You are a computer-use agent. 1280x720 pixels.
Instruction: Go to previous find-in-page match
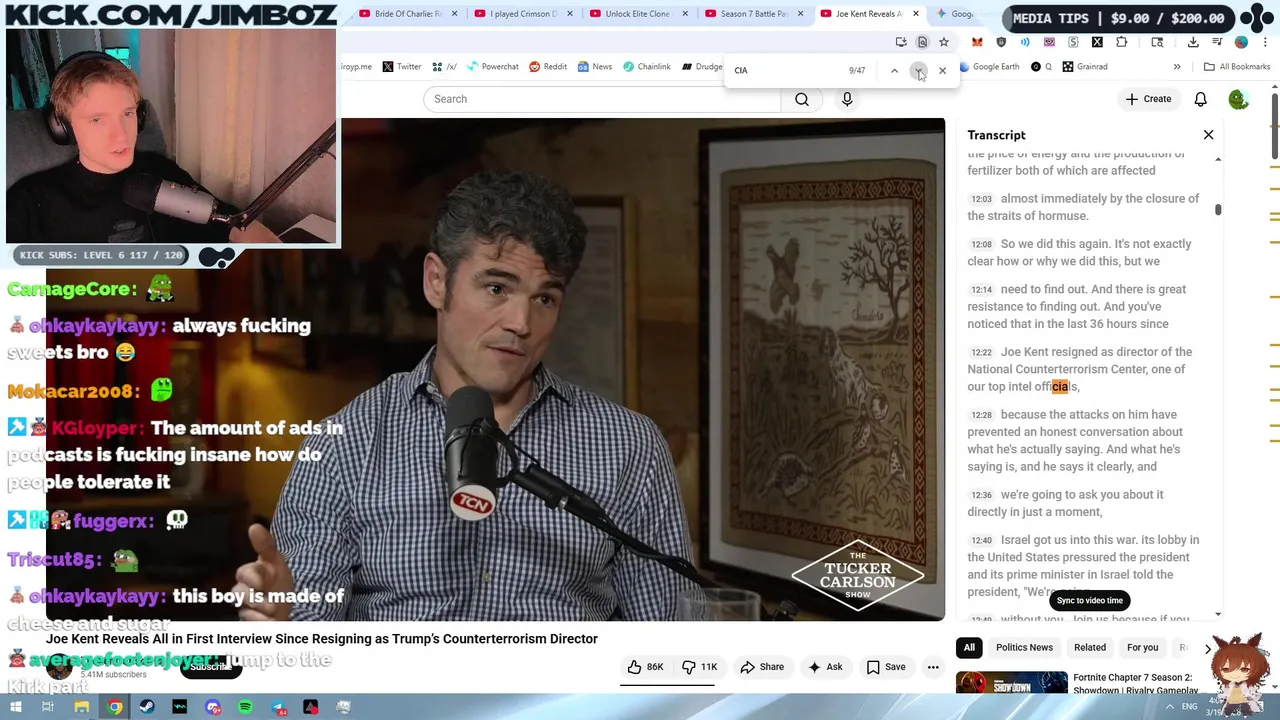point(894,70)
